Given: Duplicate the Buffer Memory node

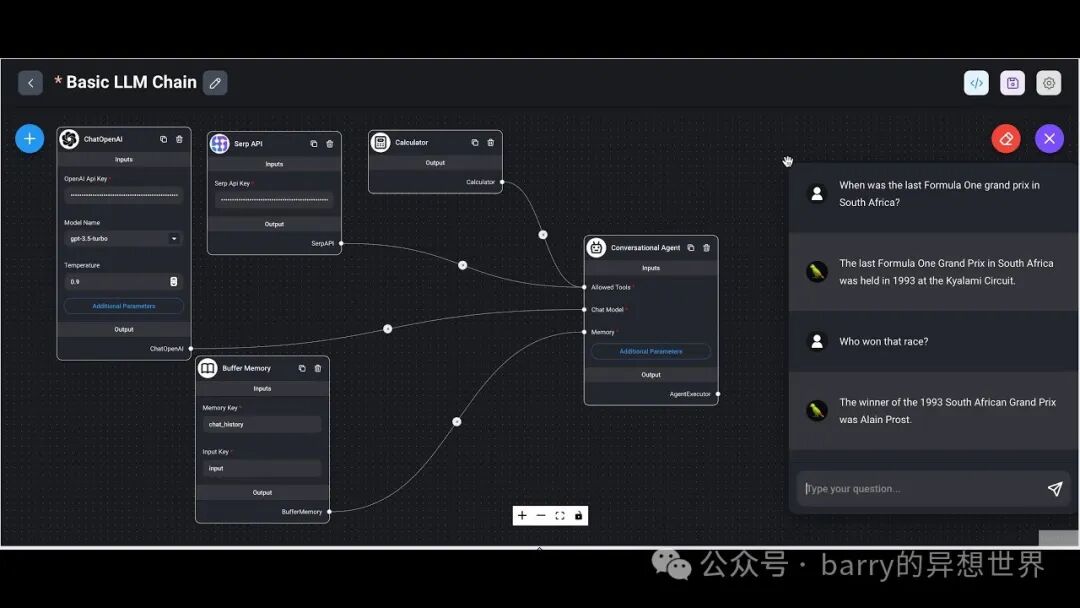Looking at the screenshot, I should click(x=302, y=368).
